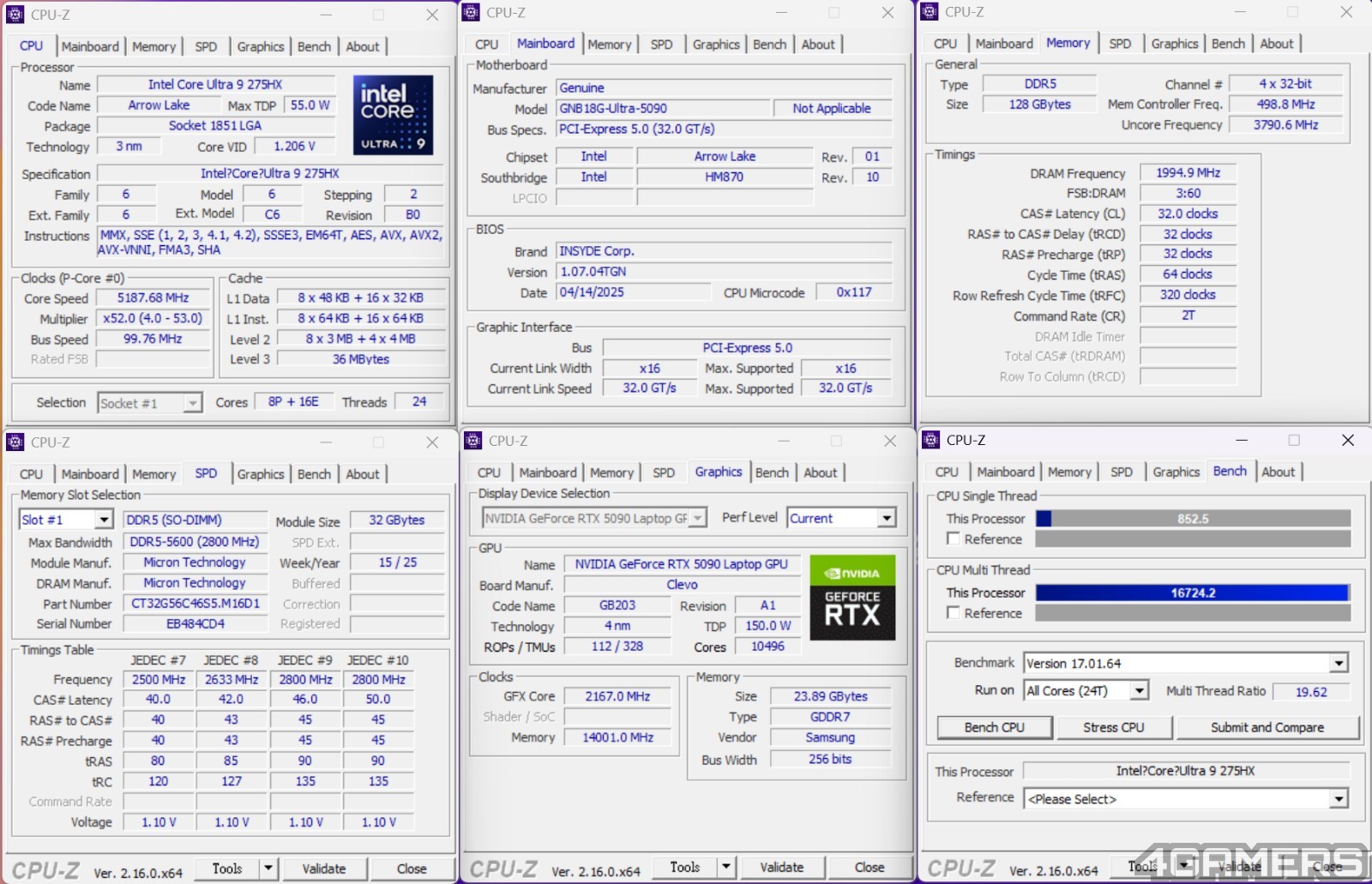Open Graphics tab in the Memory window
The width and height of the screenshot is (1372, 884).
pyautogui.click(x=1174, y=44)
